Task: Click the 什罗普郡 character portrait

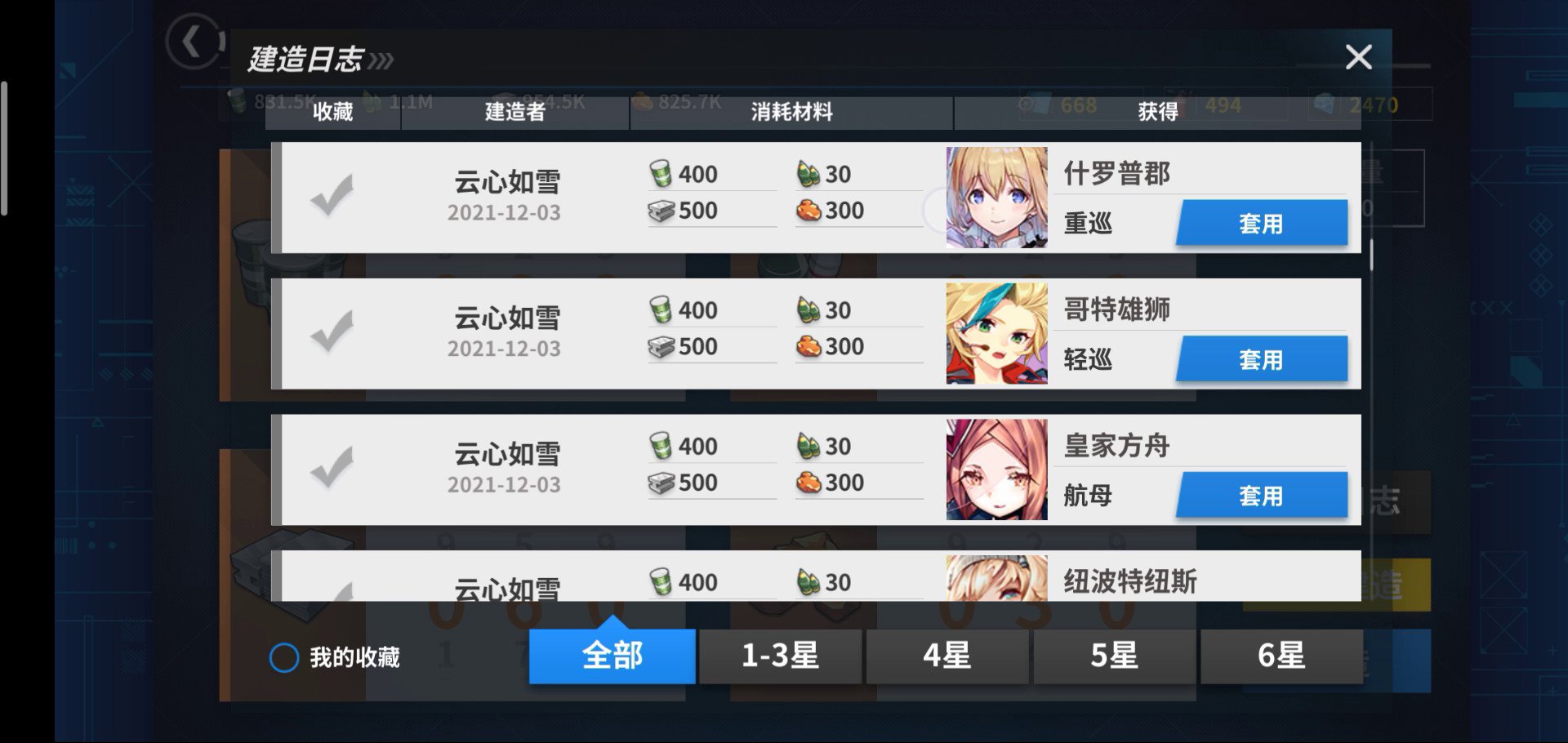Action: 996,198
